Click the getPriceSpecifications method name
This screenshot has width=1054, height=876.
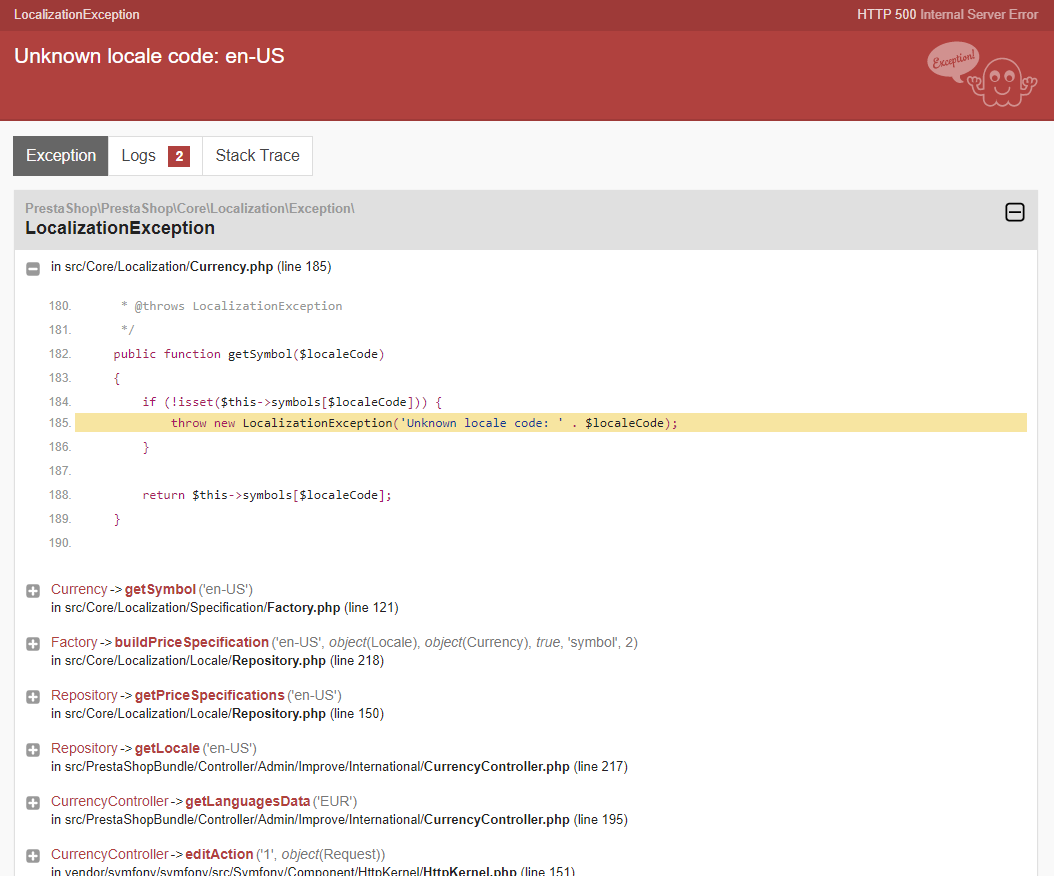[210, 696]
